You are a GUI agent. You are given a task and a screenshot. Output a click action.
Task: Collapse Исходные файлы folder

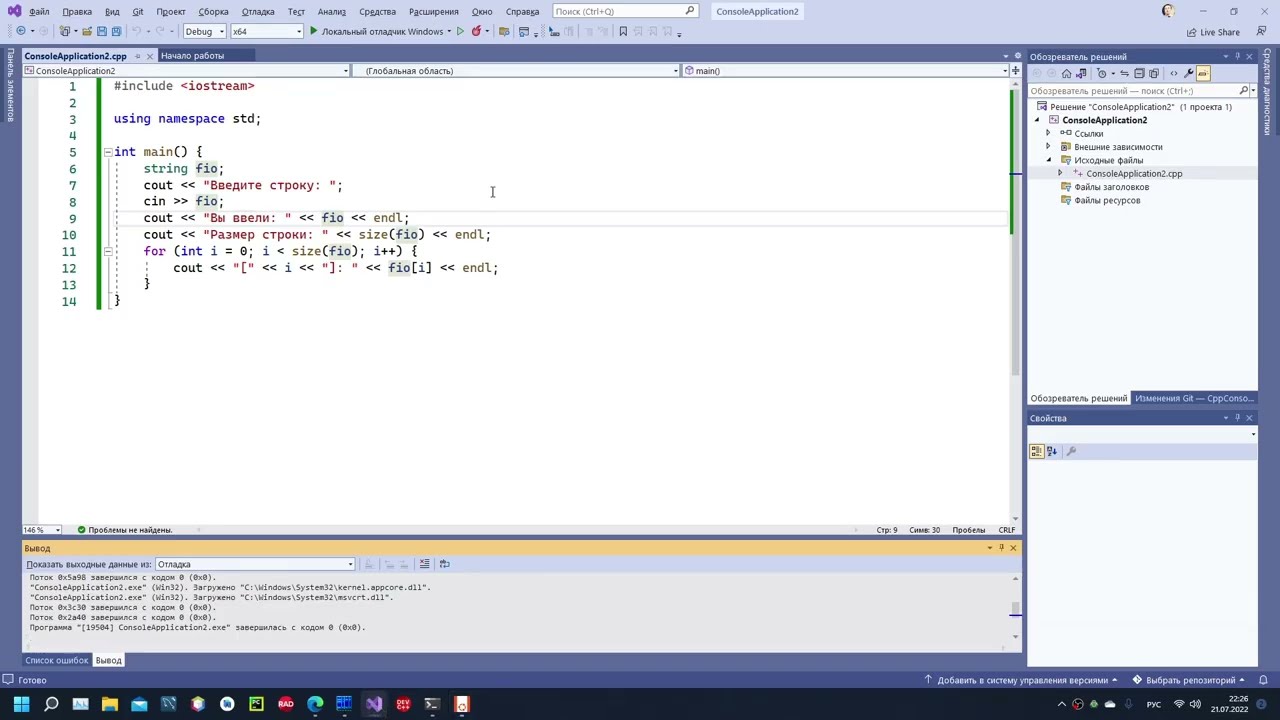coord(1048,160)
